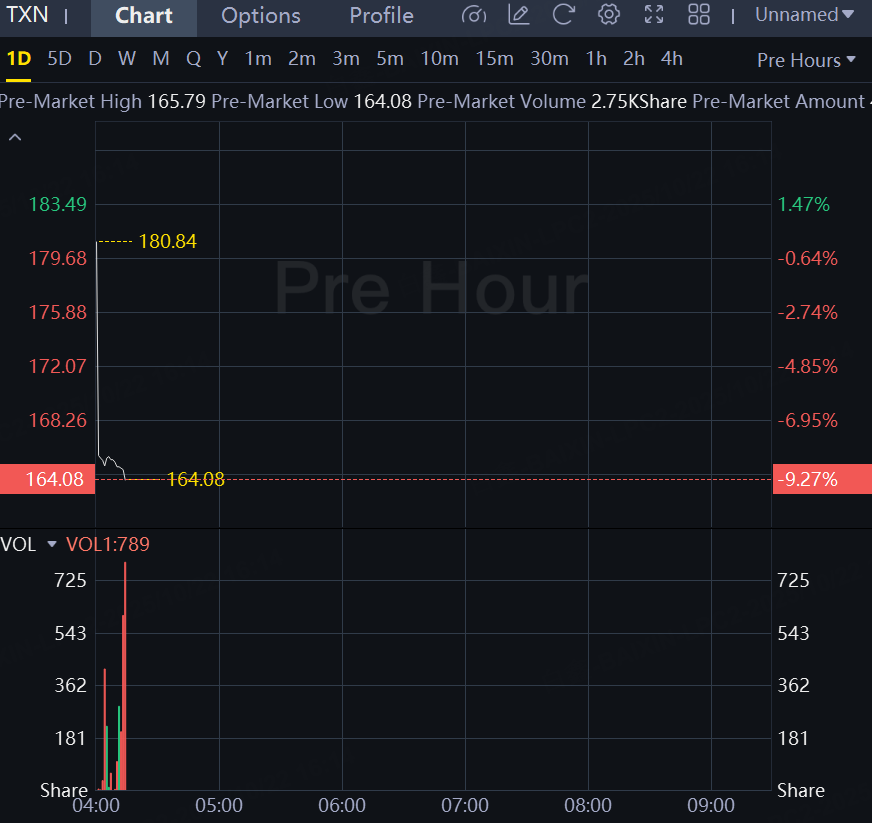
Task: Open the drawing edit tool icon
Action: 518,15
